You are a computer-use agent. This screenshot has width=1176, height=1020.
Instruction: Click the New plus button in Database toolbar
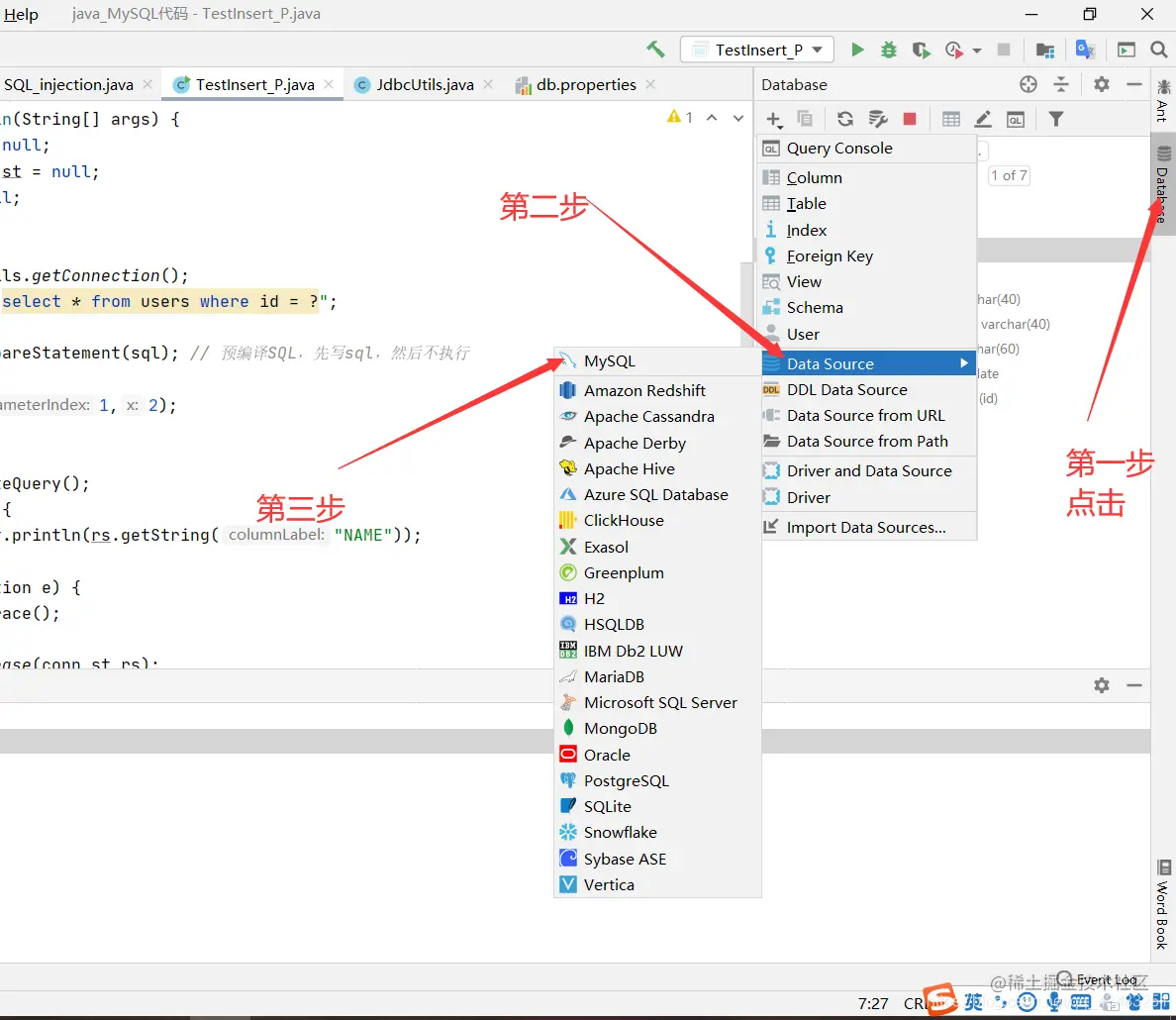[x=774, y=120]
